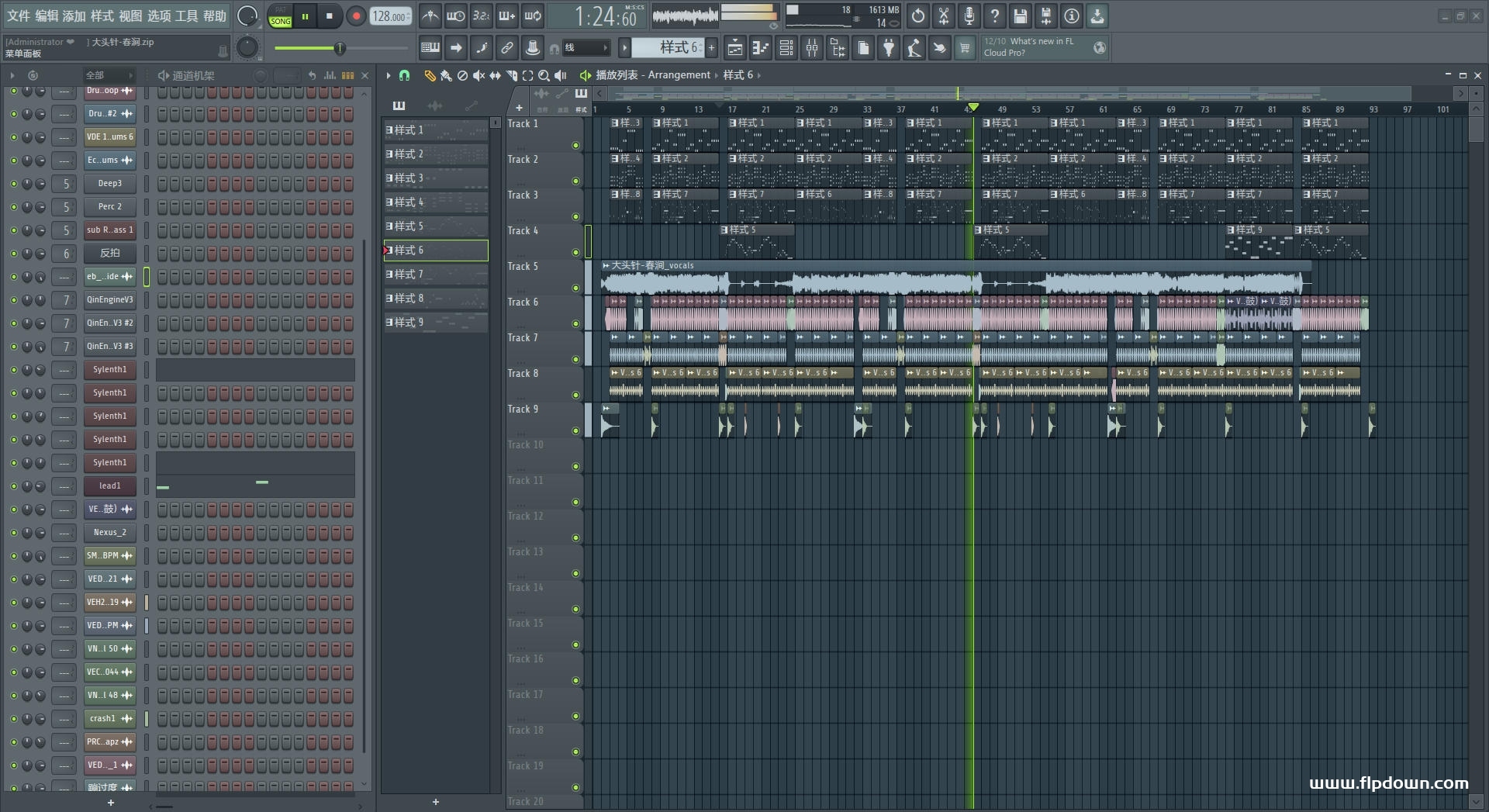Select the magnet snap icon in the playlist
This screenshot has height=812, width=1489.
click(404, 75)
